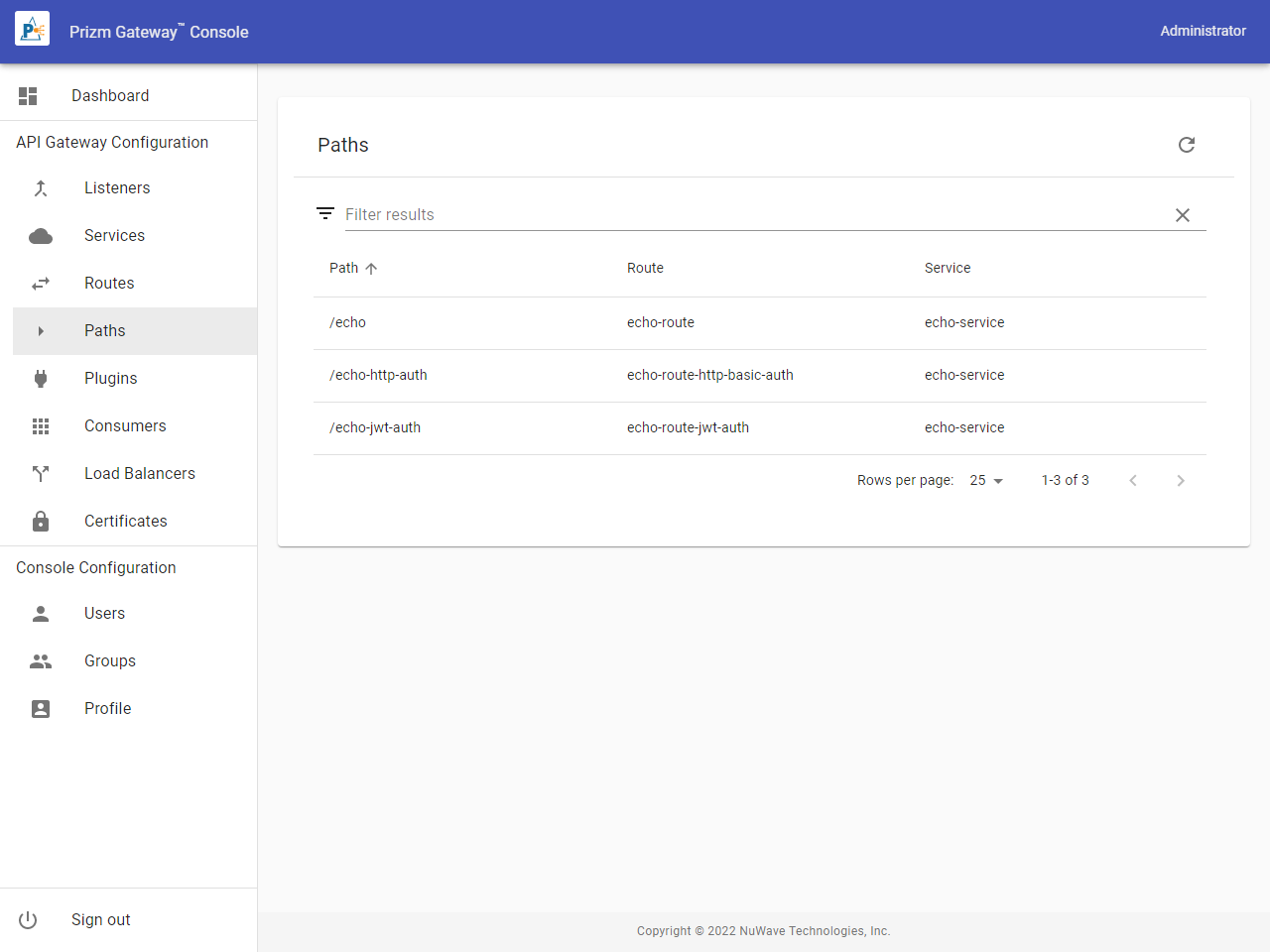Viewport: 1270px width, 952px height.
Task: Click the Administrator account link
Action: 1203,31
